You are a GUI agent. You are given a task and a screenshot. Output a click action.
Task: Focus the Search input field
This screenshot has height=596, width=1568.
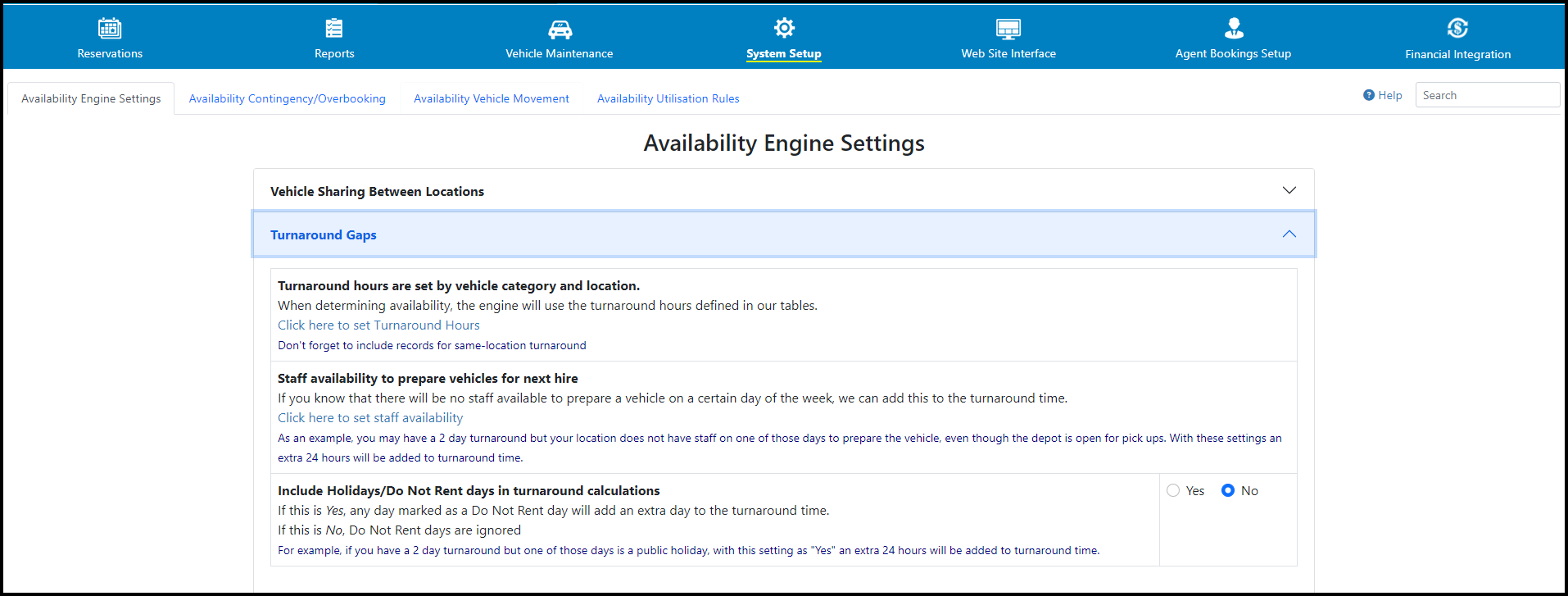click(1488, 95)
